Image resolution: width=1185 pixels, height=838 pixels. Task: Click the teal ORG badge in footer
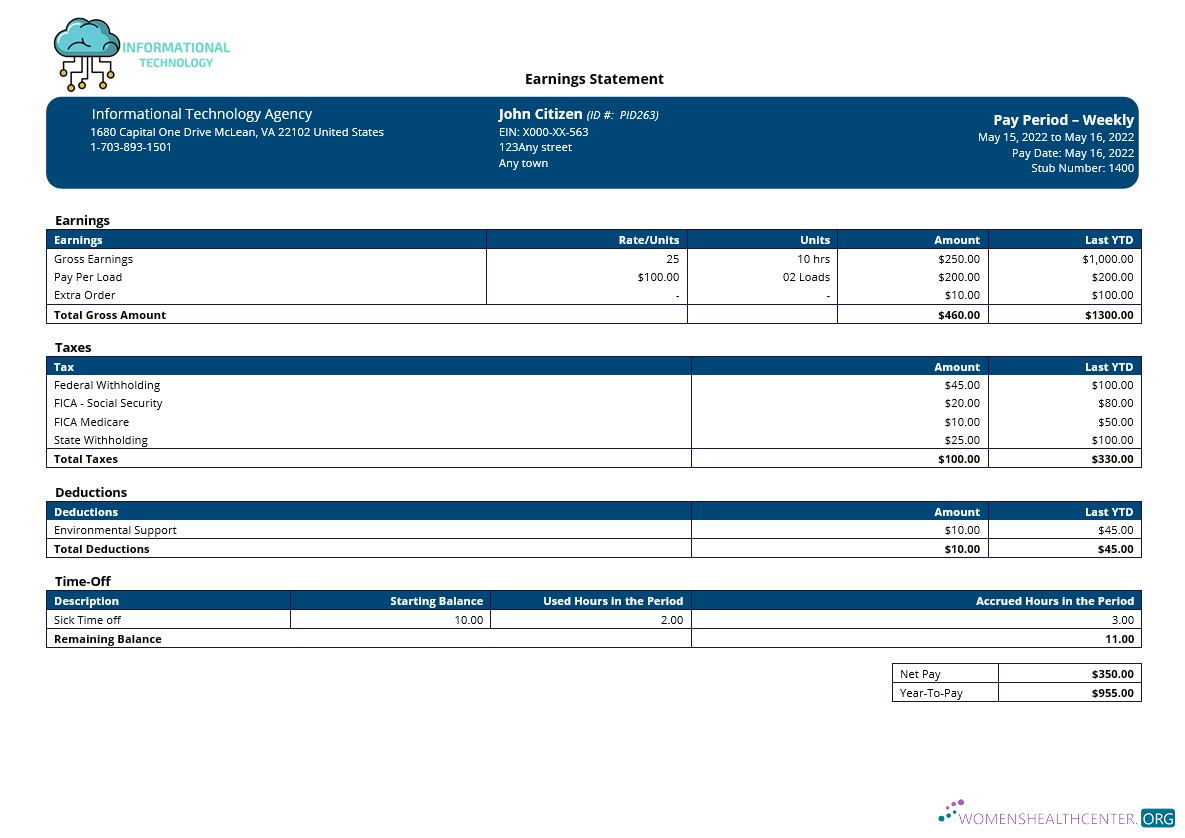pos(1159,817)
